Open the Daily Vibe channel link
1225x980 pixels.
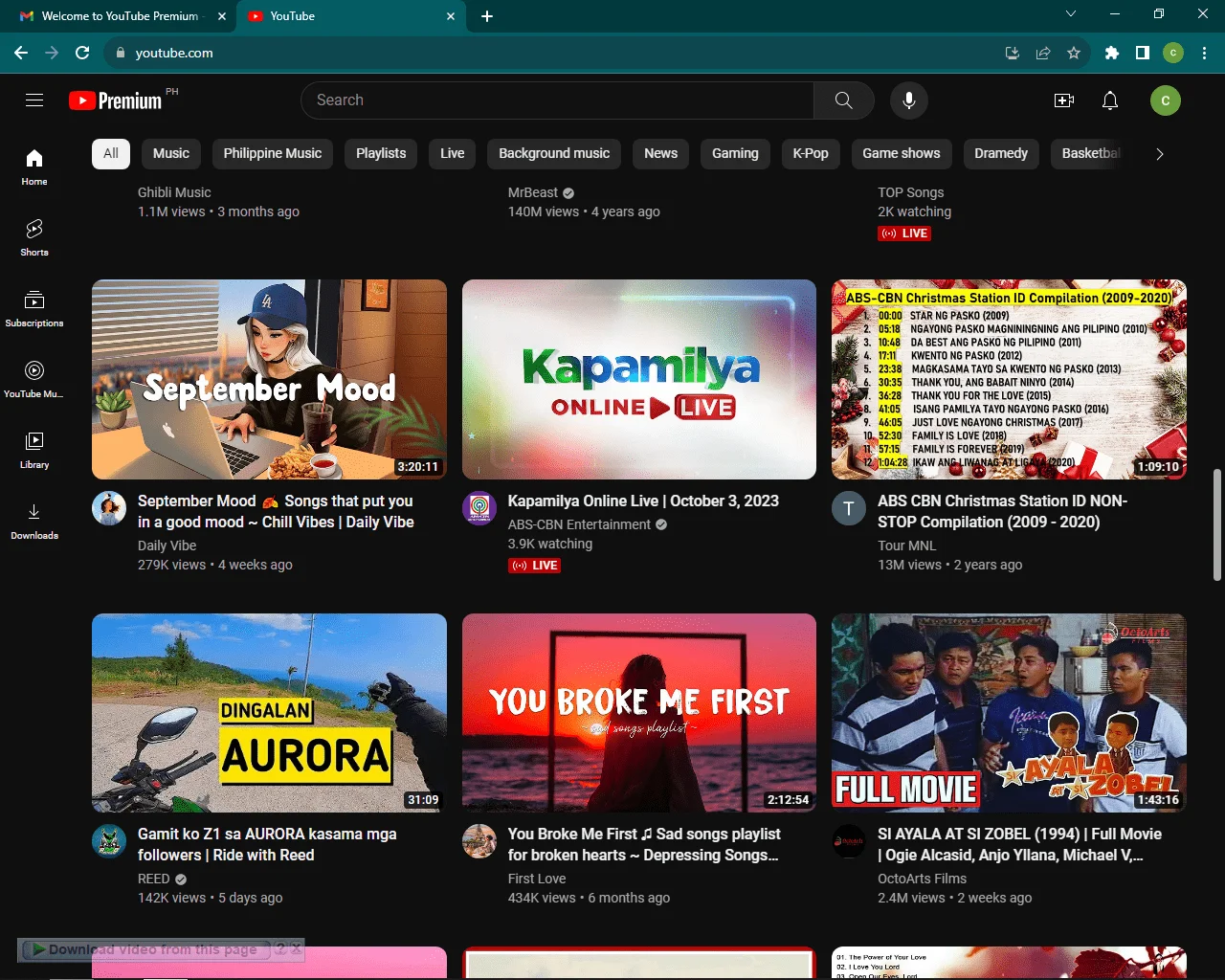167,546
